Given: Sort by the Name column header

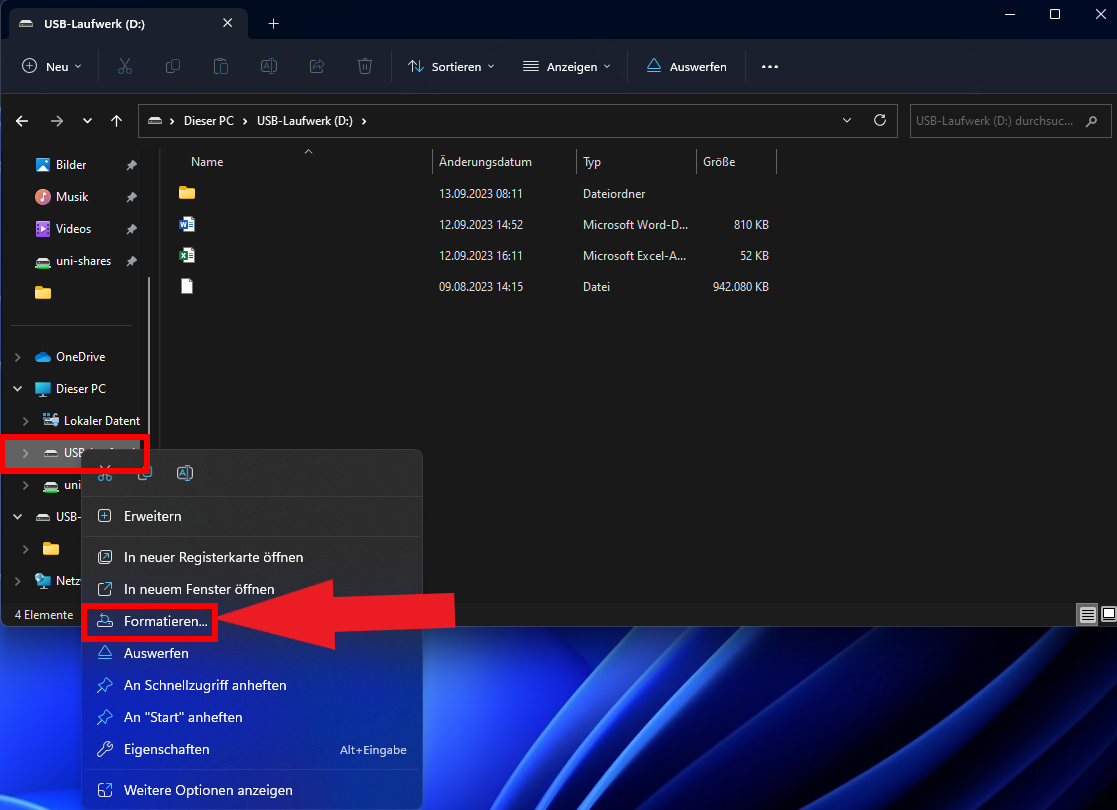Looking at the screenshot, I should tap(207, 162).
